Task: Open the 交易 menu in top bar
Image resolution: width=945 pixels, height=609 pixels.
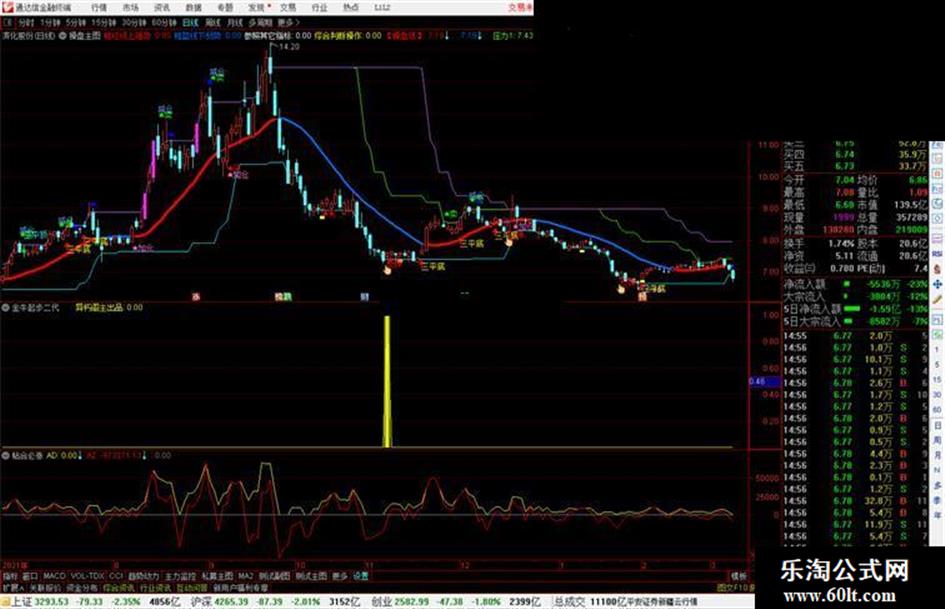Action: [287, 8]
